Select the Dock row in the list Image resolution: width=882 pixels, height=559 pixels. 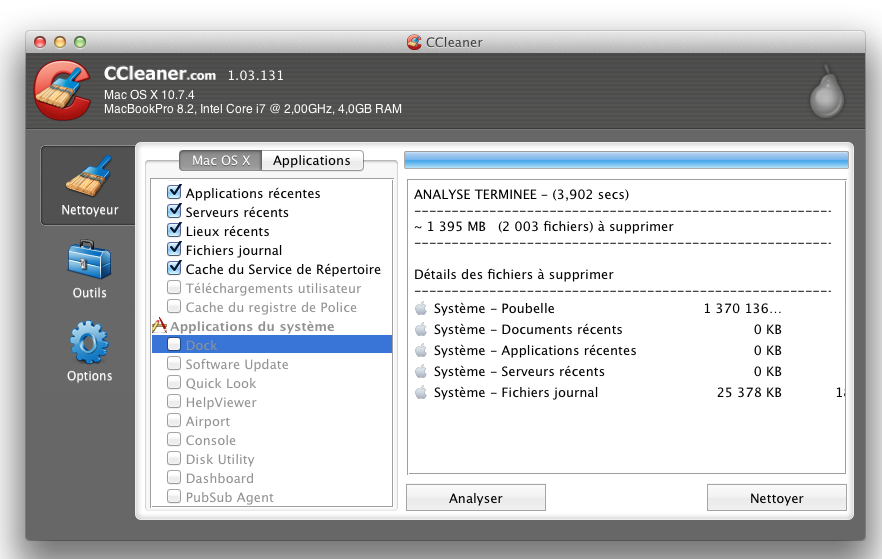tap(270, 345)
